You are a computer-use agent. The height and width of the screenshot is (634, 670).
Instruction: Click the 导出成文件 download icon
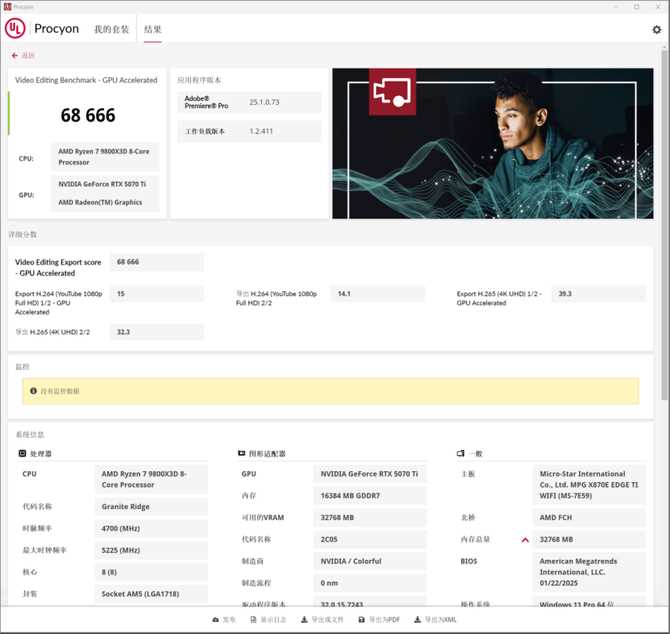coord(304,620)
